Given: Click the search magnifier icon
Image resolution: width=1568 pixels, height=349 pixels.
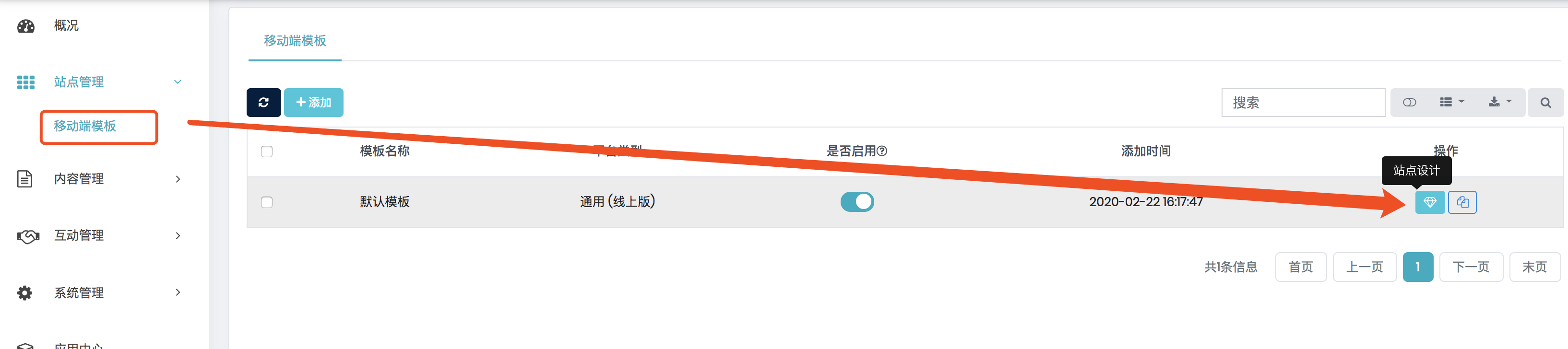Looking at the screenshot, I should (x=1545, y=103).
